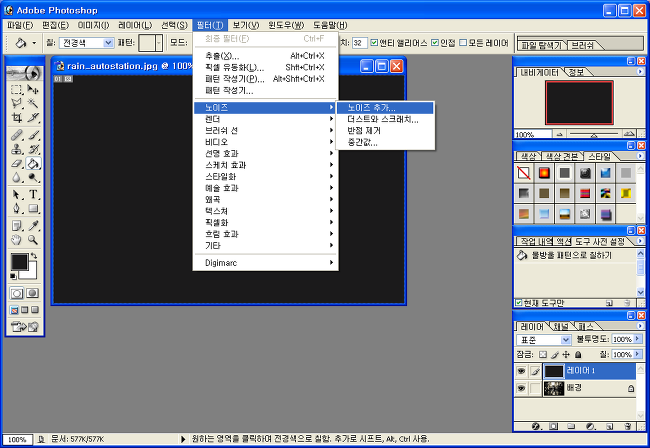Open the Navigator panel flyout menu

tap(640, 72)
